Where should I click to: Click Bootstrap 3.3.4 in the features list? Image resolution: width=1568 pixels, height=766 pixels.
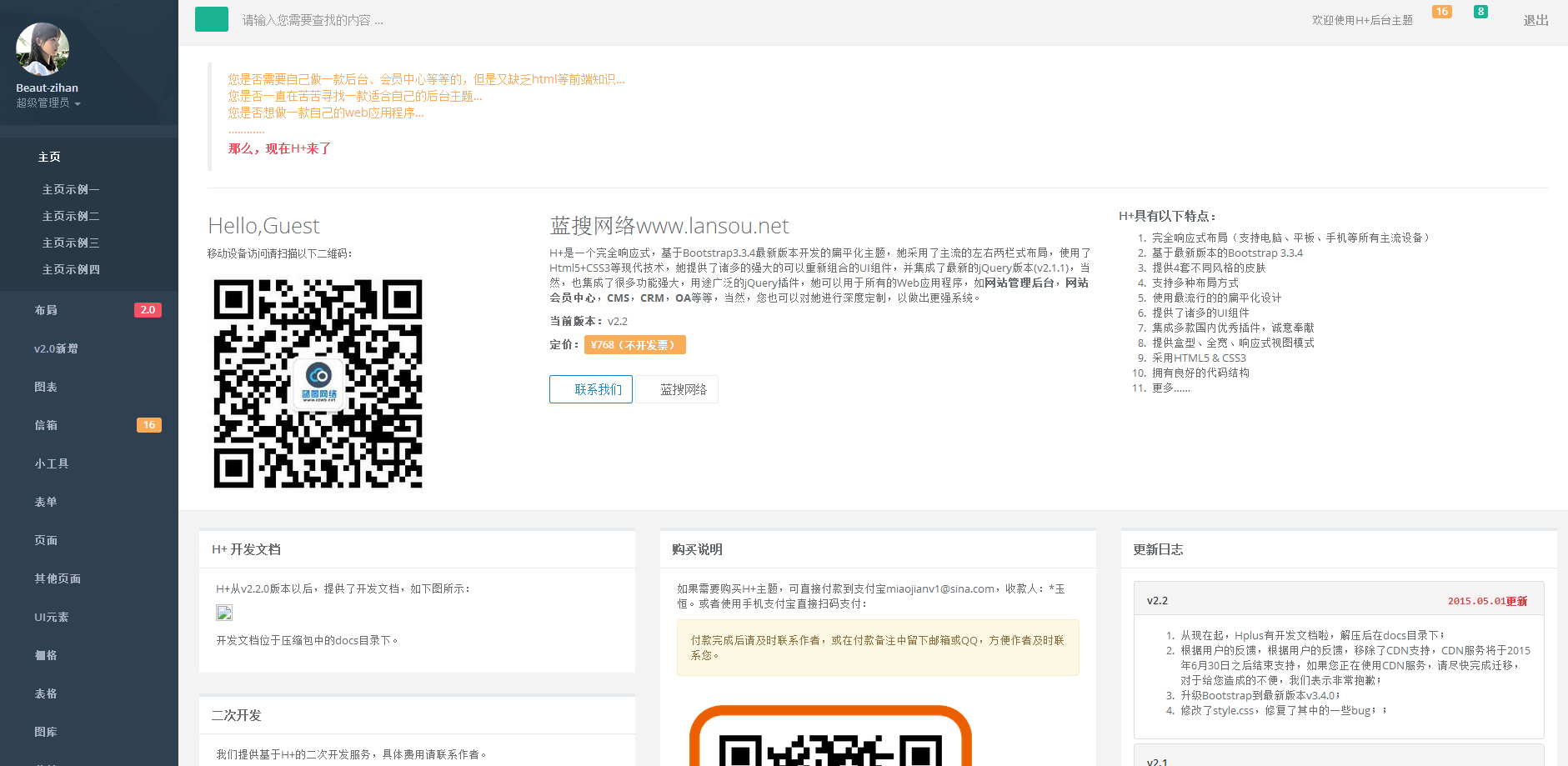point(1265,253)
